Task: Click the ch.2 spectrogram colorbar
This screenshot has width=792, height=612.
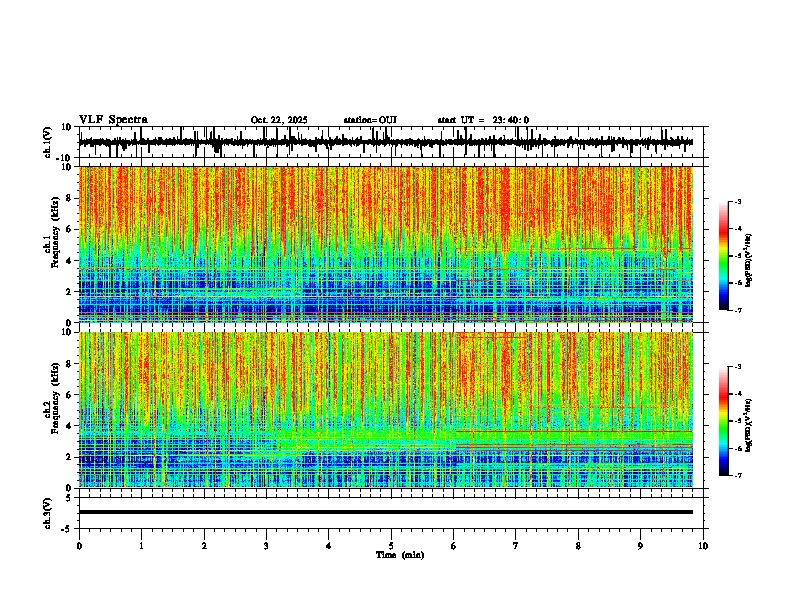Action: click(x=723, y=421)
